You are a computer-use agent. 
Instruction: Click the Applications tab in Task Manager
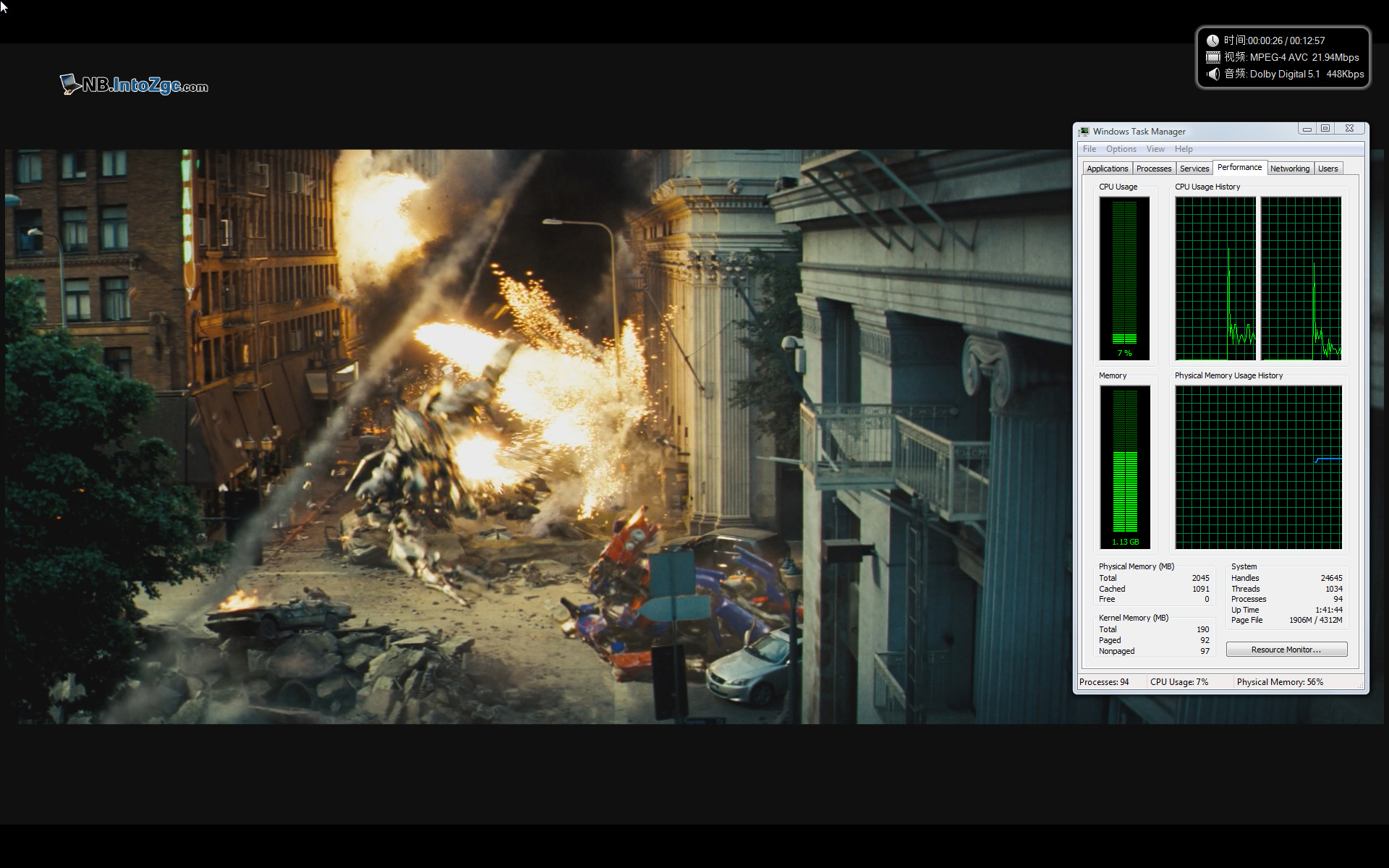1108,168
